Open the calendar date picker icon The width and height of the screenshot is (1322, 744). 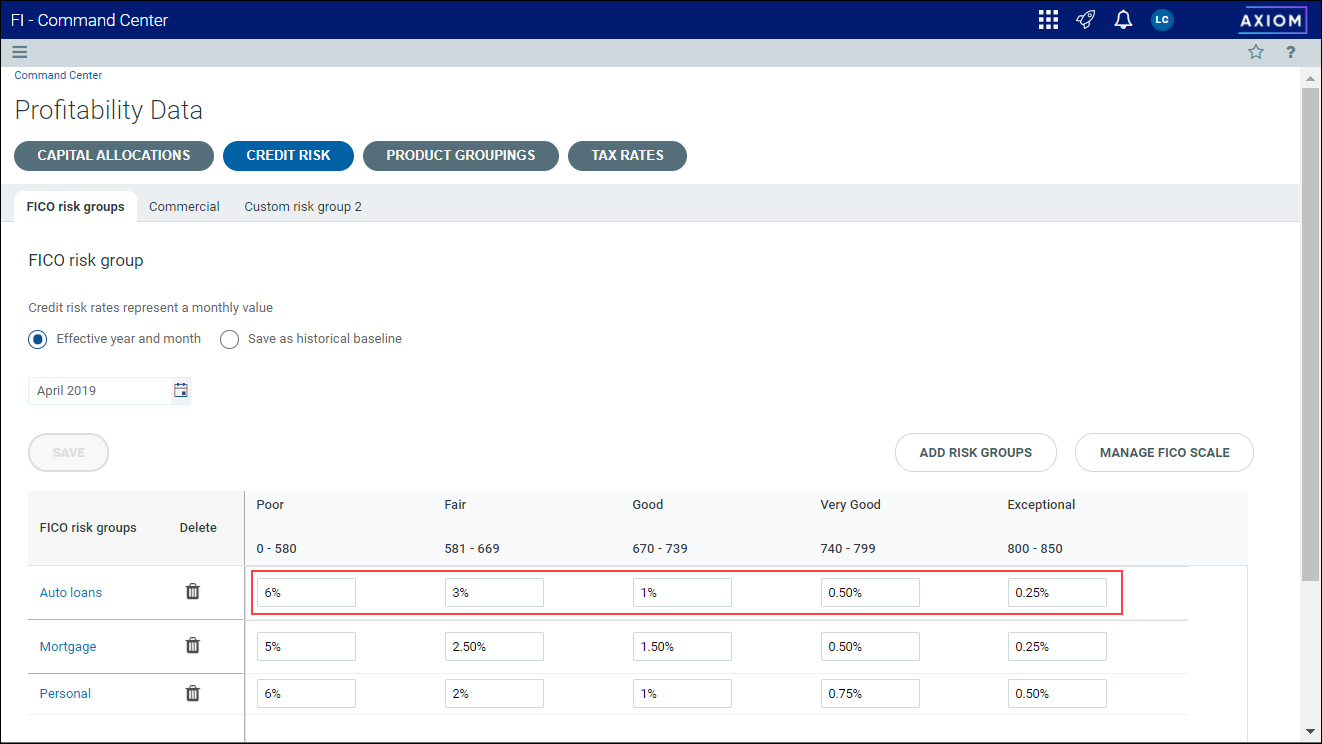click(x=181, y=390)
